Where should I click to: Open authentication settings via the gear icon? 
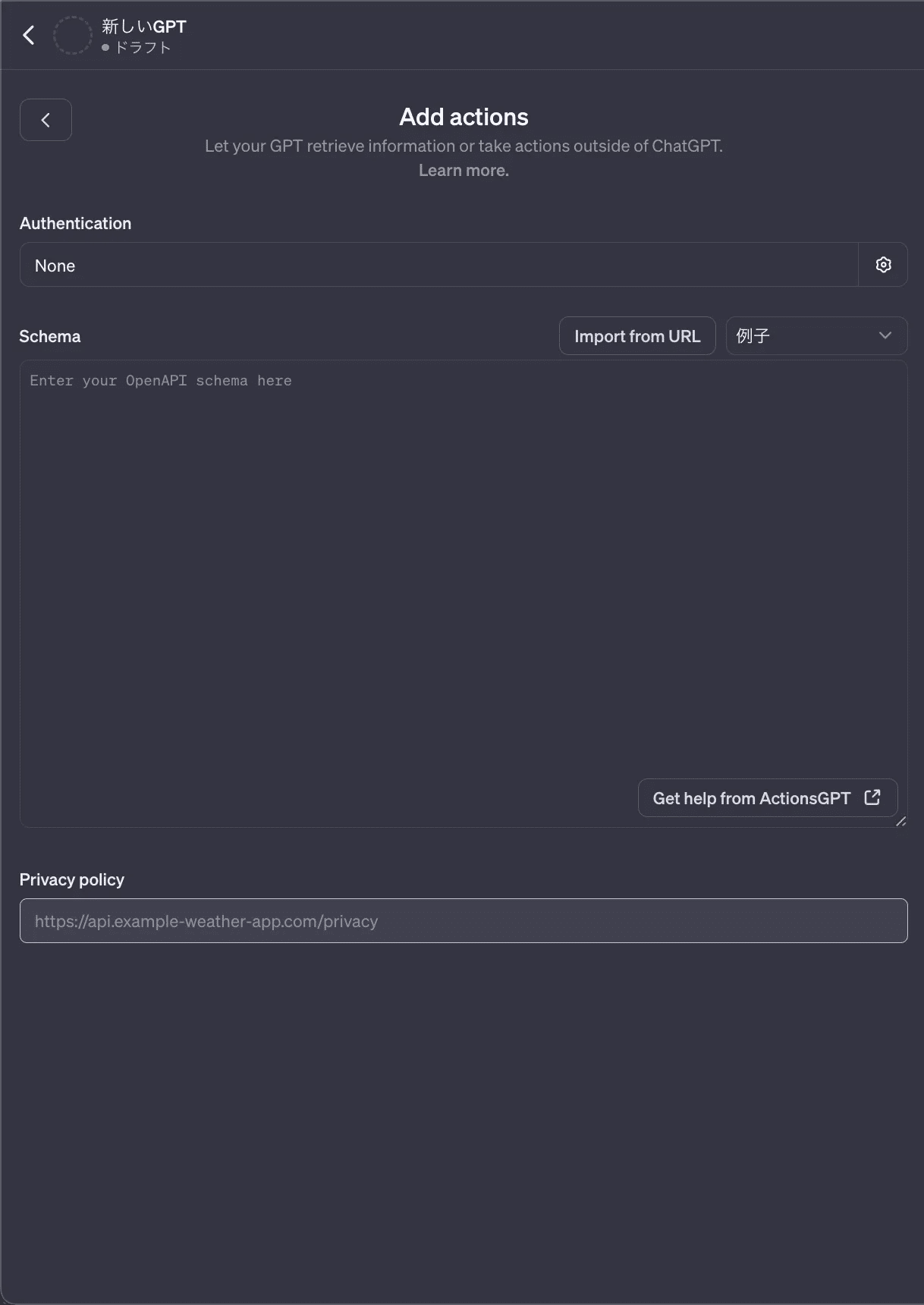[883, 265]
